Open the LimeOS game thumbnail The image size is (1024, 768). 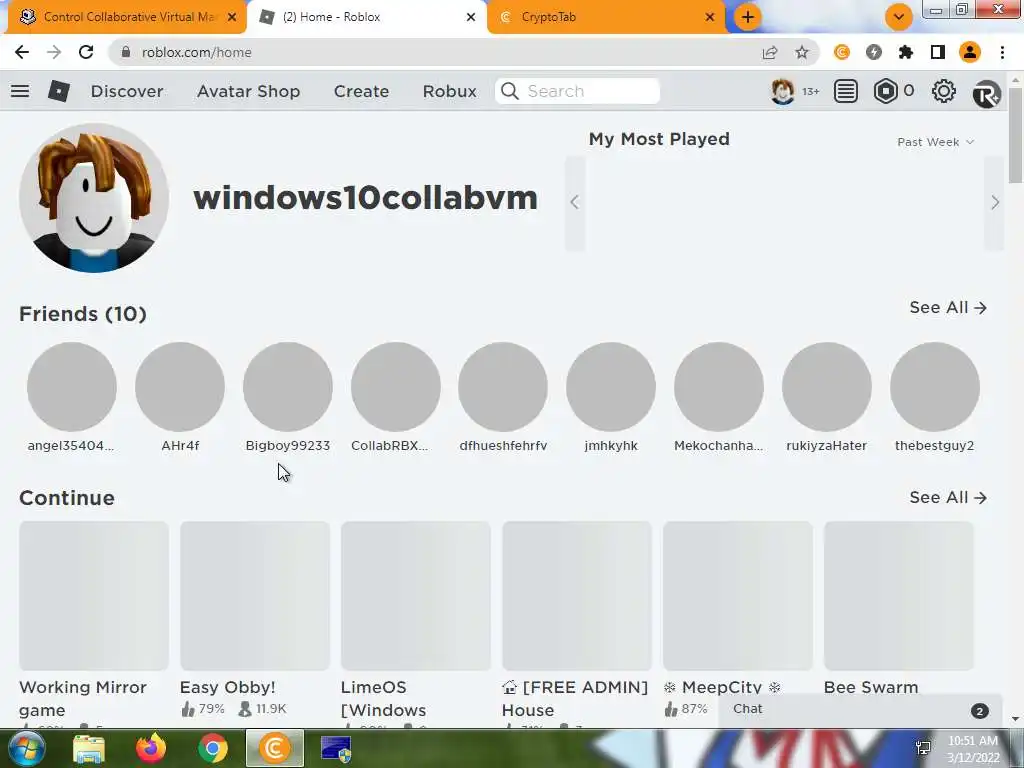[x=415, y=596]
